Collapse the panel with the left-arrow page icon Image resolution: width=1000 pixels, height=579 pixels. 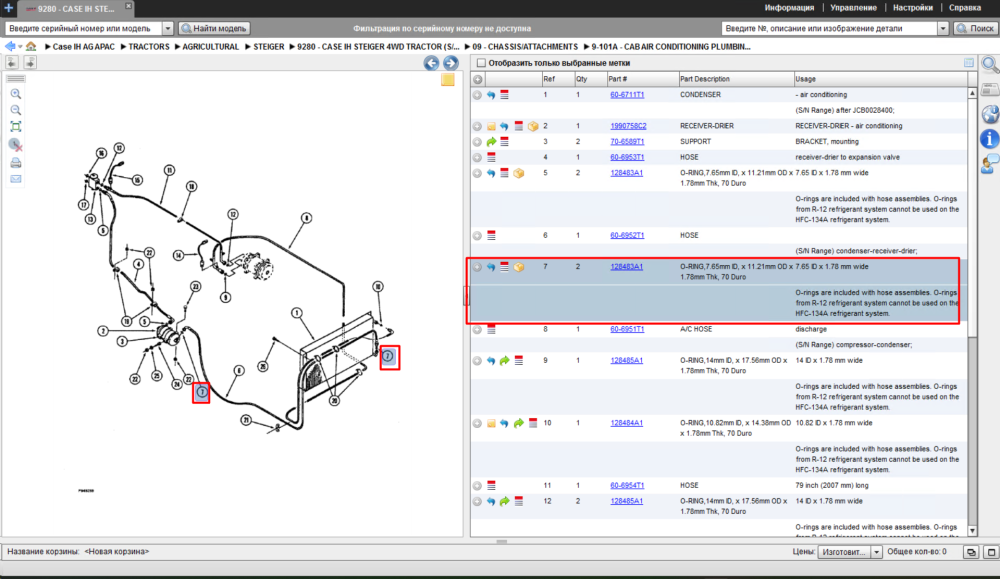pyautogui.click(x=11, y=62)
